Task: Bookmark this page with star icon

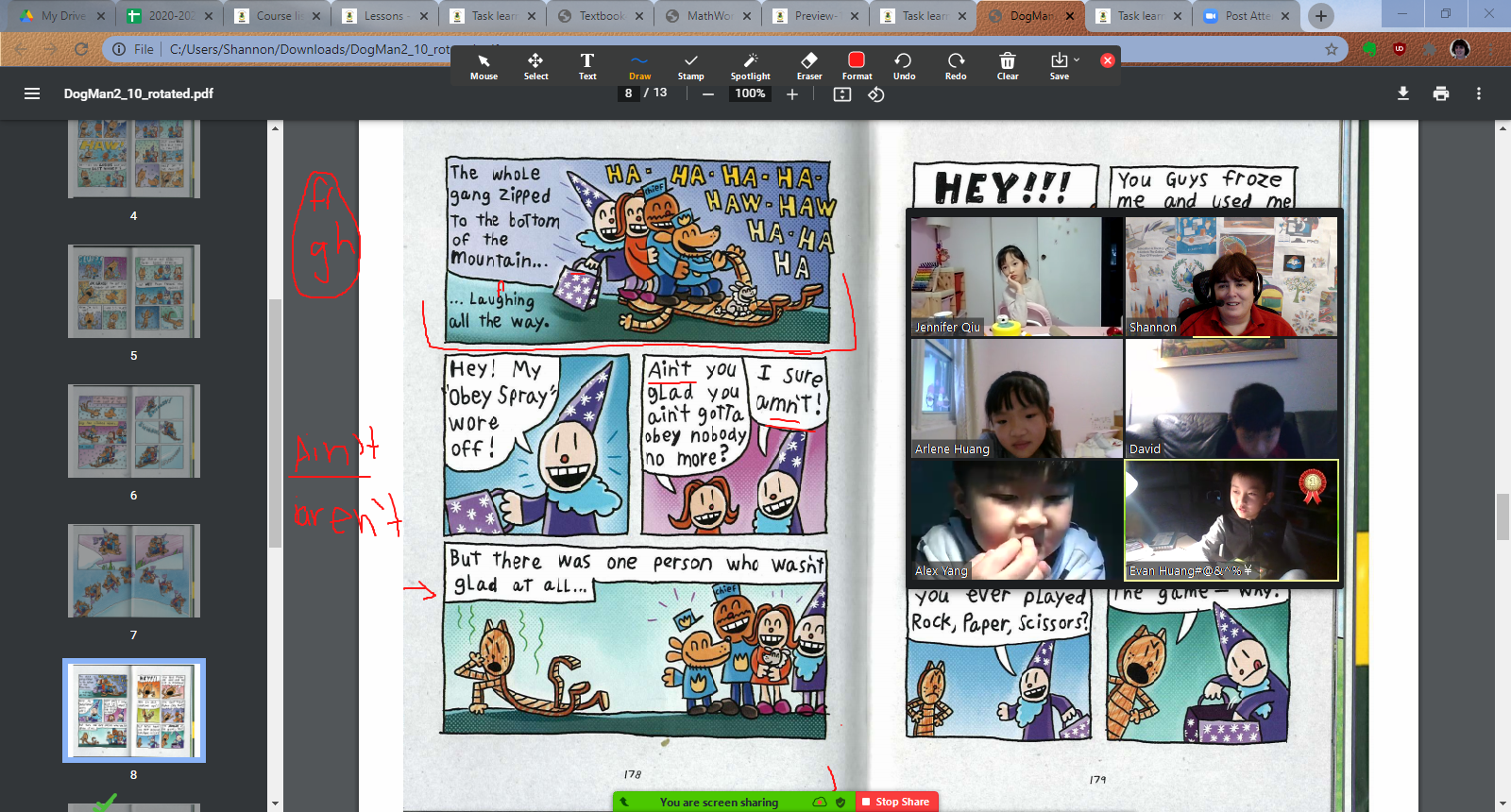Action: (x=1332, y=49)
